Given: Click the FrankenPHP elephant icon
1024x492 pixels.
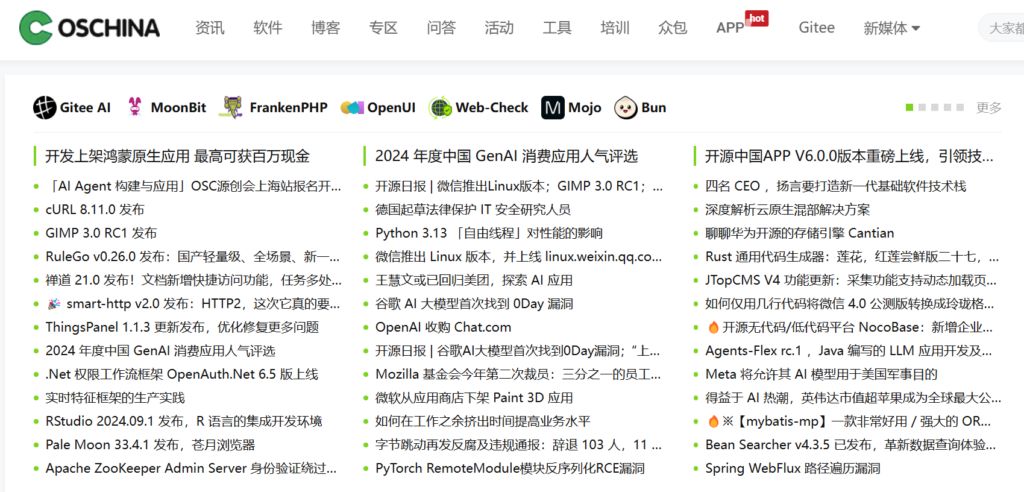Looking at the screenshot, I should tap(232, 107).
